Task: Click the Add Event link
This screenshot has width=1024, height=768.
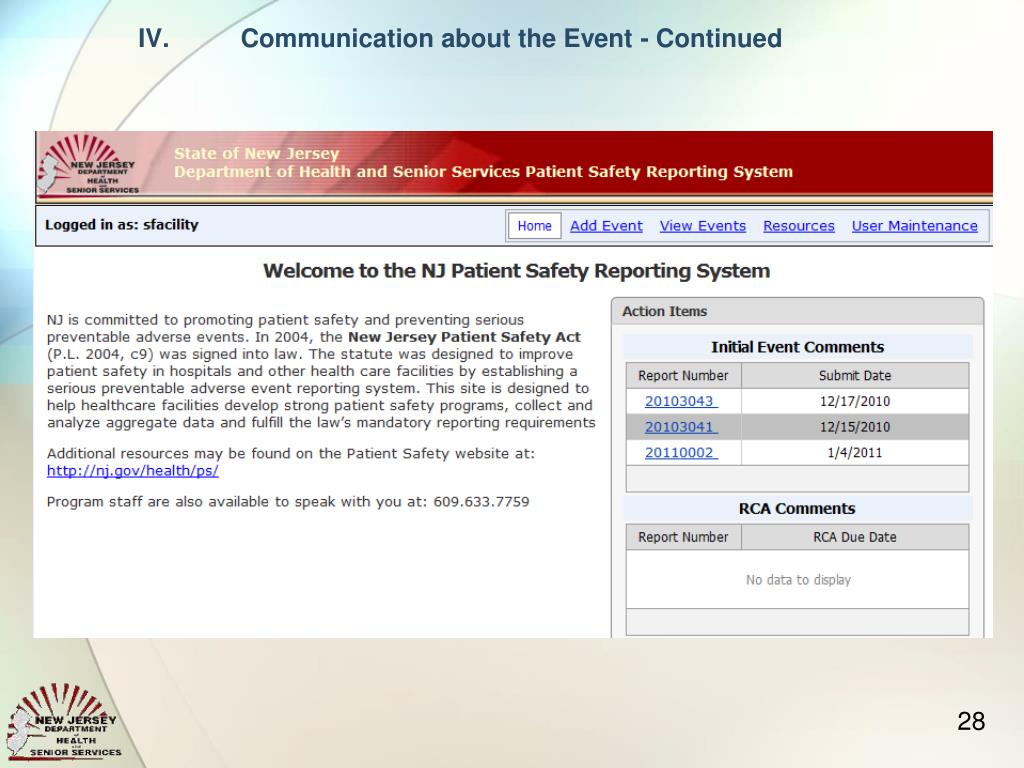Action: coord(606,226)
